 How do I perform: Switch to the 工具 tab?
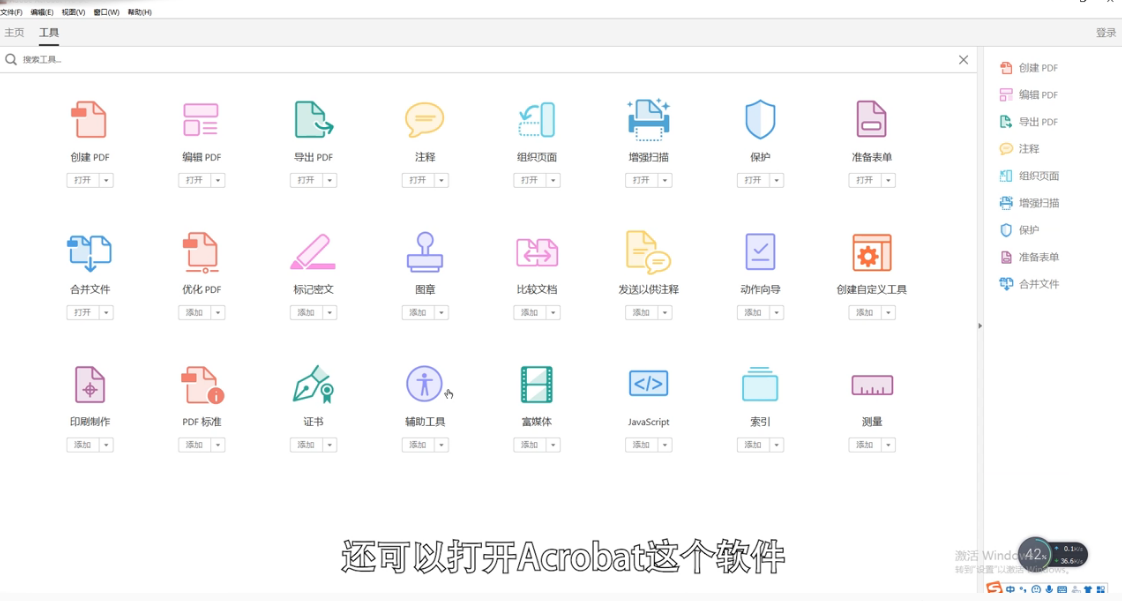[49, 32]
